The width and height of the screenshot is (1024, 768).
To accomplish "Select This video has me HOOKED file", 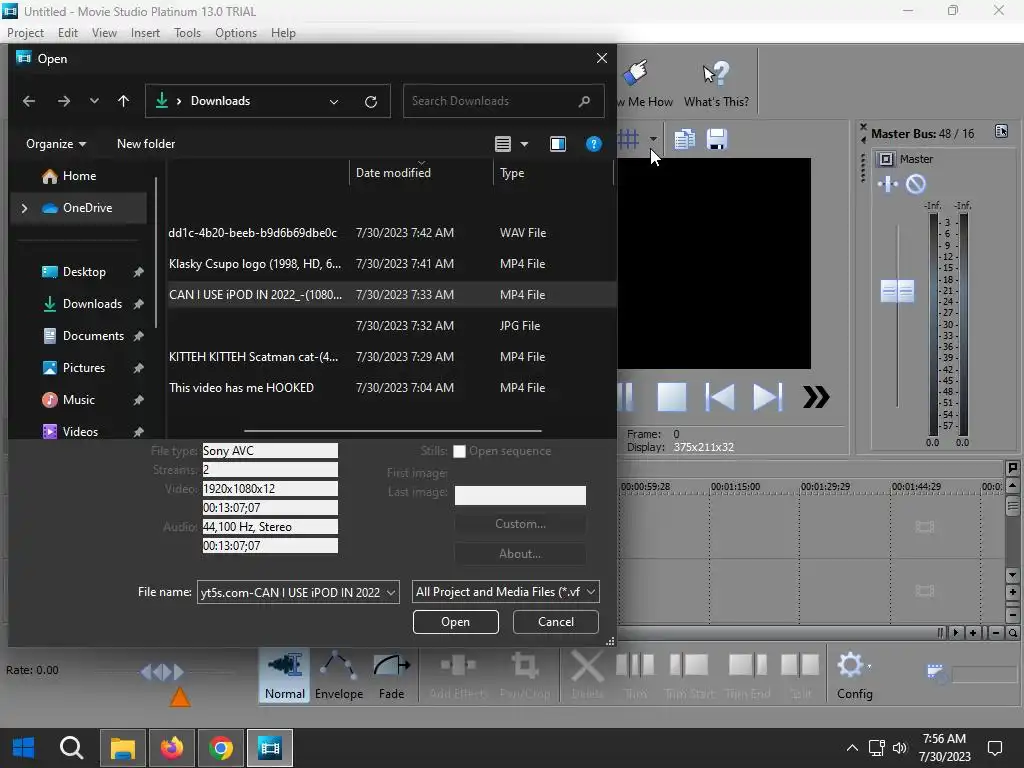I will 391,388.
